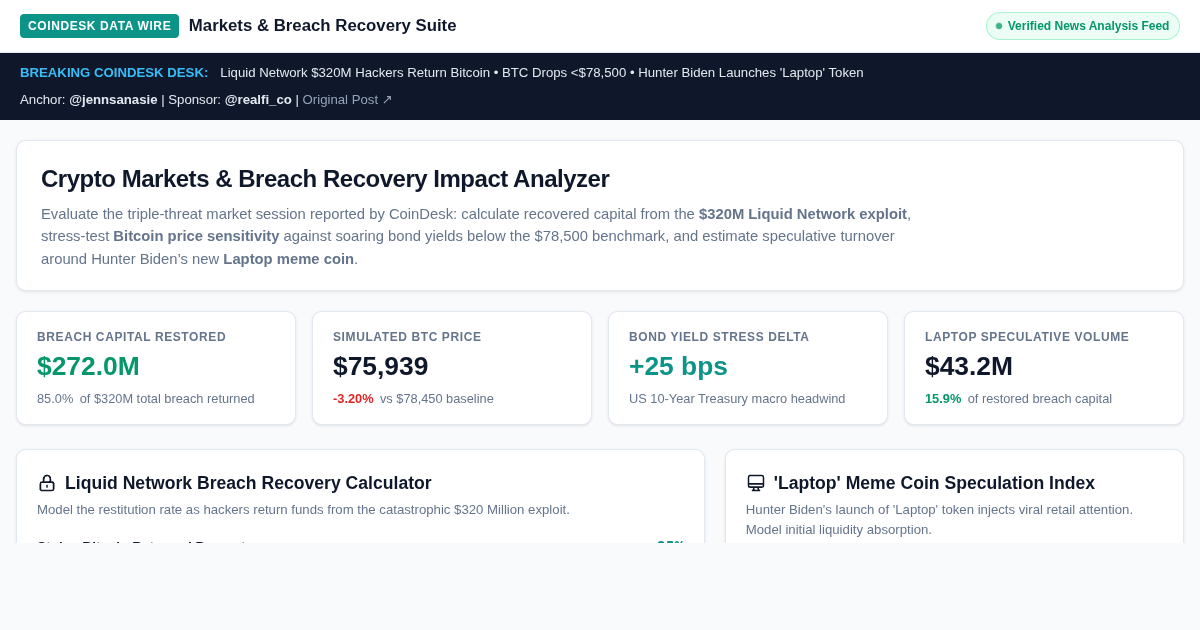Click the US 10-Year Treasury macro headwind text

click(737, 399)
